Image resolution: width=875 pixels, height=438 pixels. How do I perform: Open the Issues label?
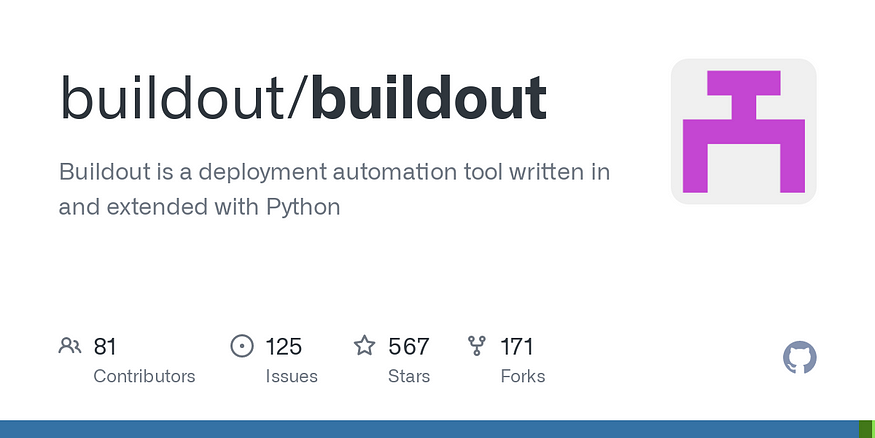click(291, 376)
